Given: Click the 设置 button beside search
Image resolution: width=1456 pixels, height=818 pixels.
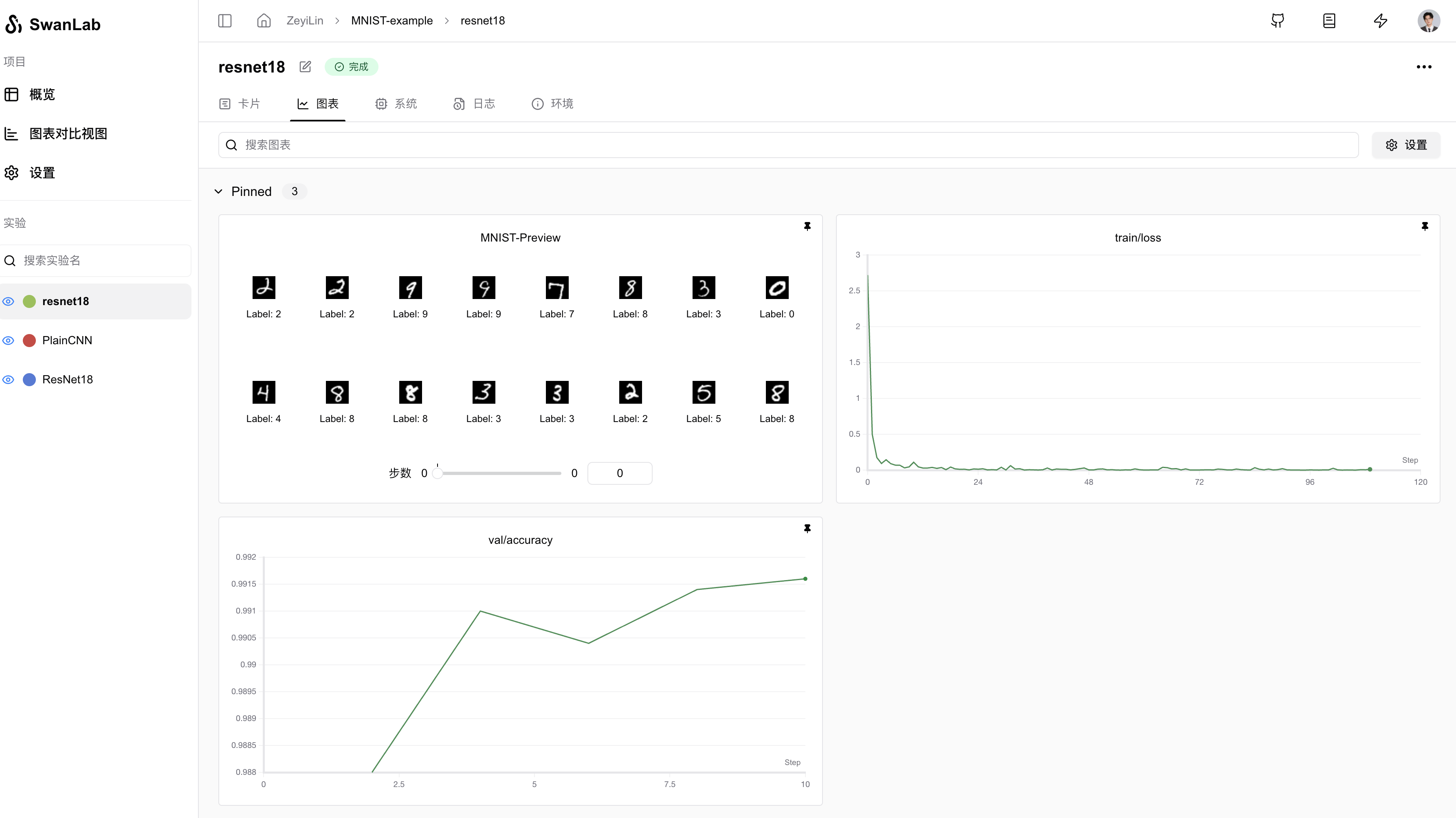Looking at the screenshot, I should click(1406, 145).
